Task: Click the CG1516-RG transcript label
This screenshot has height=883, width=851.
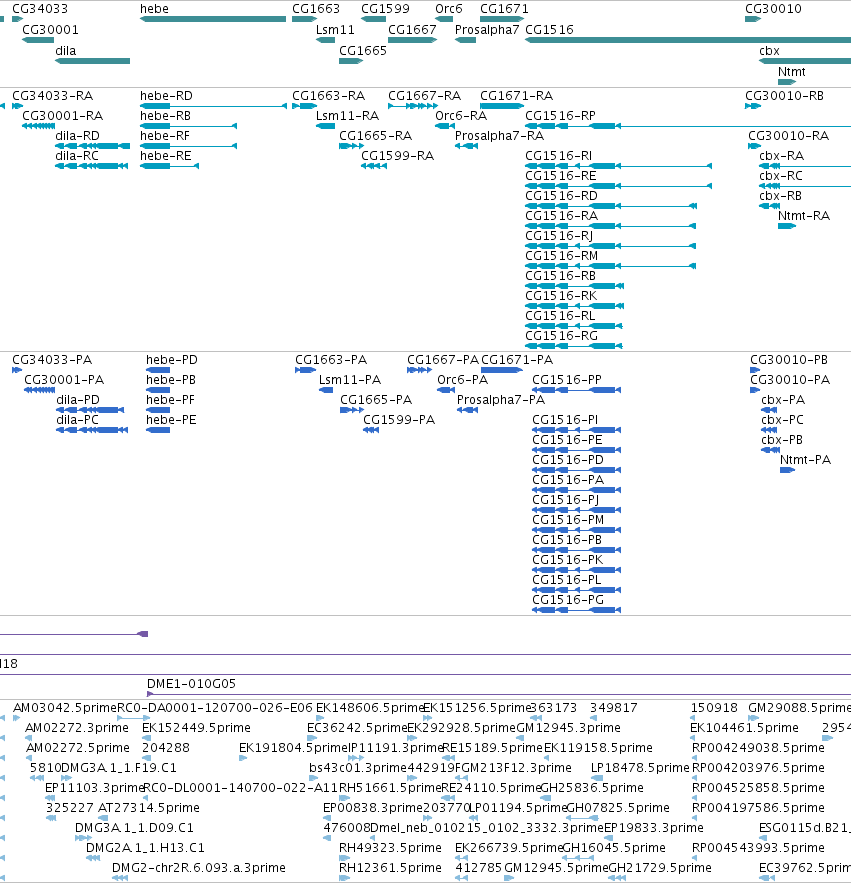Action: [x=562, y=336]
